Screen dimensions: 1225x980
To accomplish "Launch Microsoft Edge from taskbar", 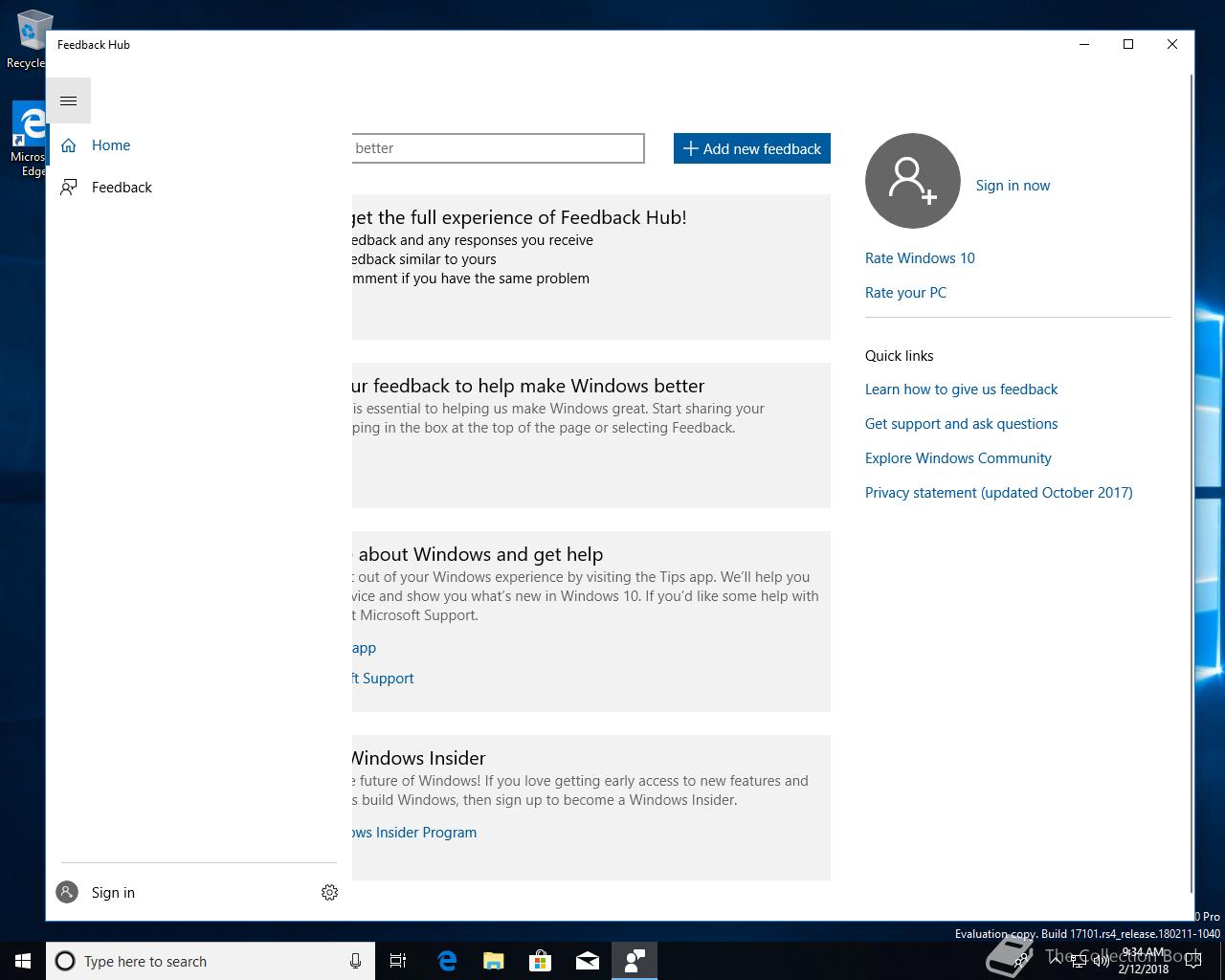I will pos(446,961).
